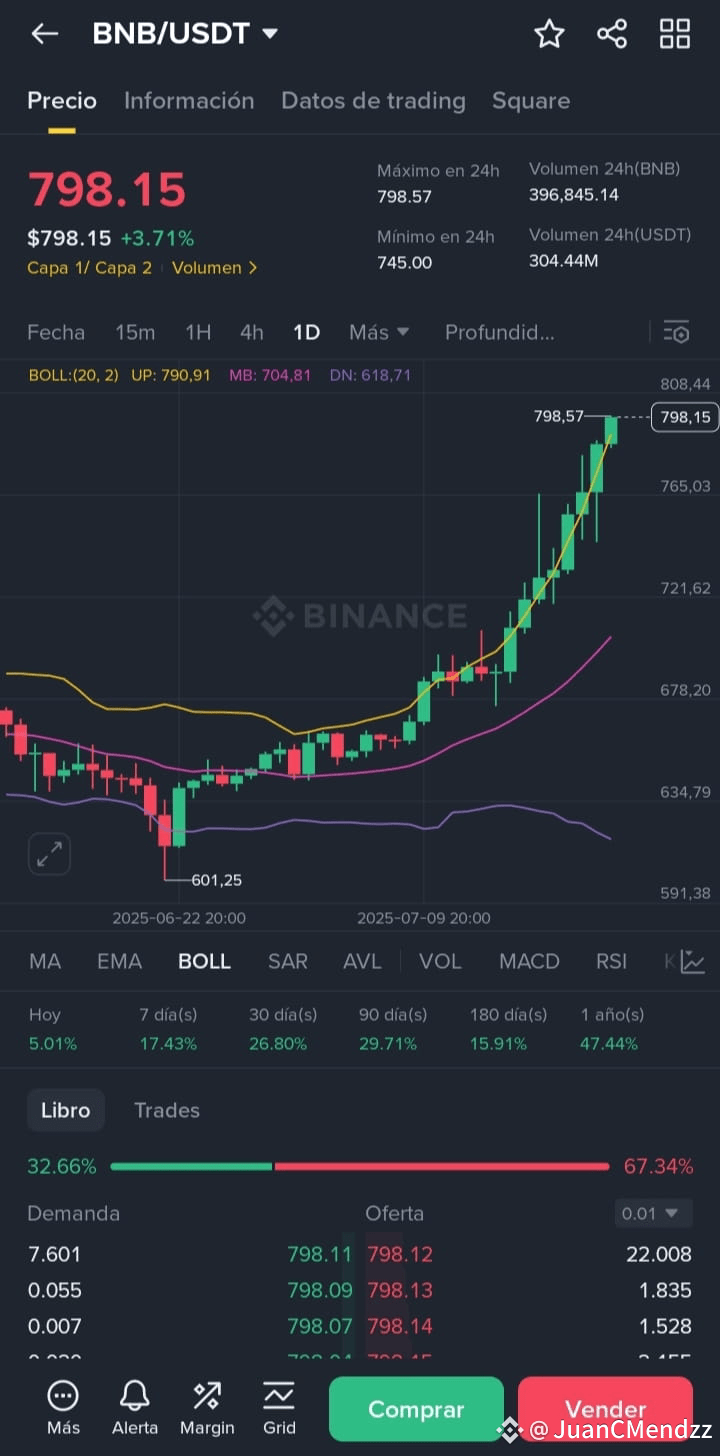
Task: Tap the back arrow icon
Action: [44, 34]
